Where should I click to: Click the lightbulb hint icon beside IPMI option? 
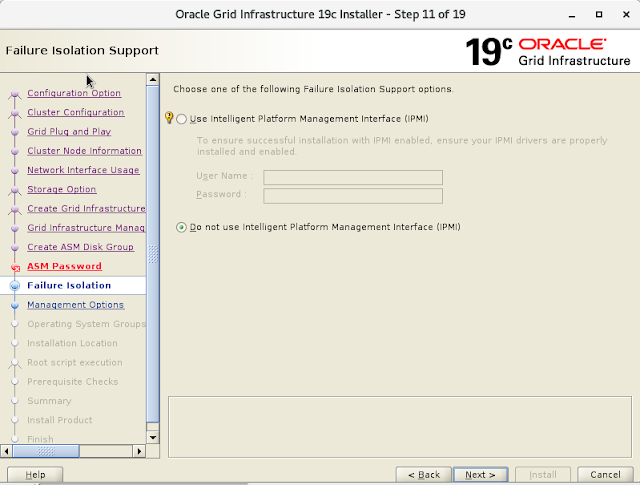click(x=169, y=118)
